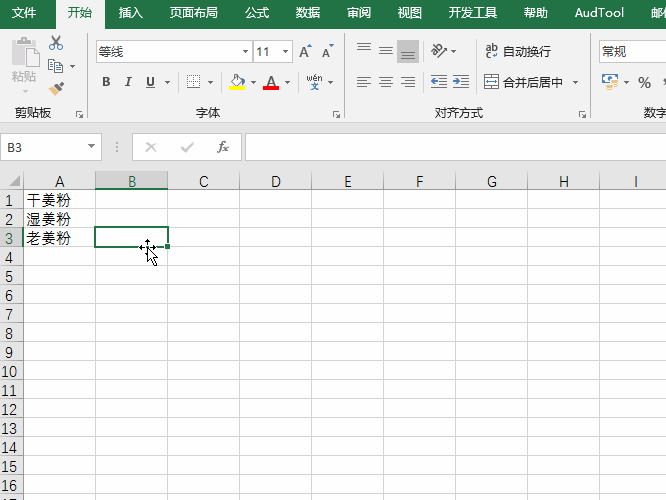Open the Help (帮助) tab
The height and width of the screenshot is (500, 666).
tap(535, 13)
